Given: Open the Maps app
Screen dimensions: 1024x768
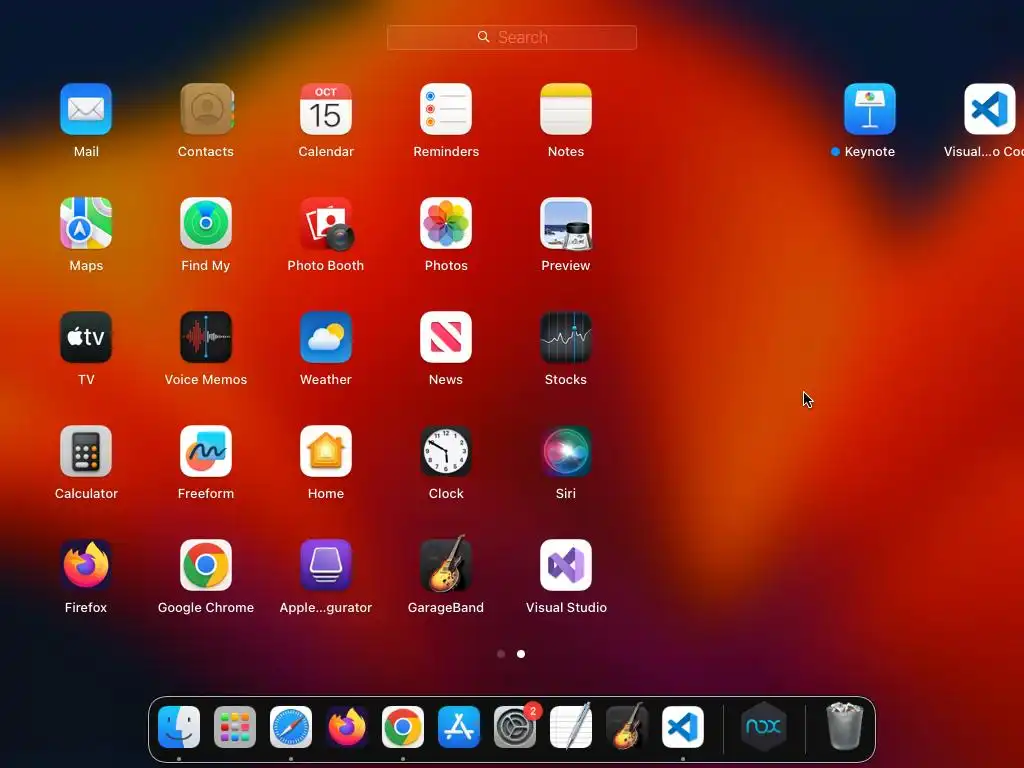Looking at the screenshot, I should [x=86, y=223].
